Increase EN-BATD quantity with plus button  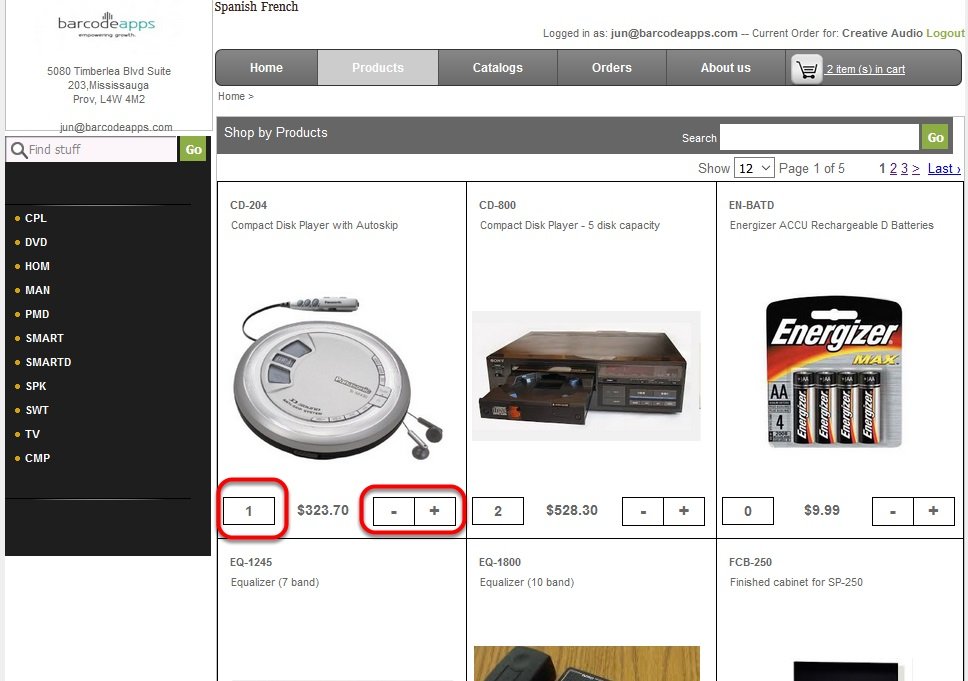[933, 511]
